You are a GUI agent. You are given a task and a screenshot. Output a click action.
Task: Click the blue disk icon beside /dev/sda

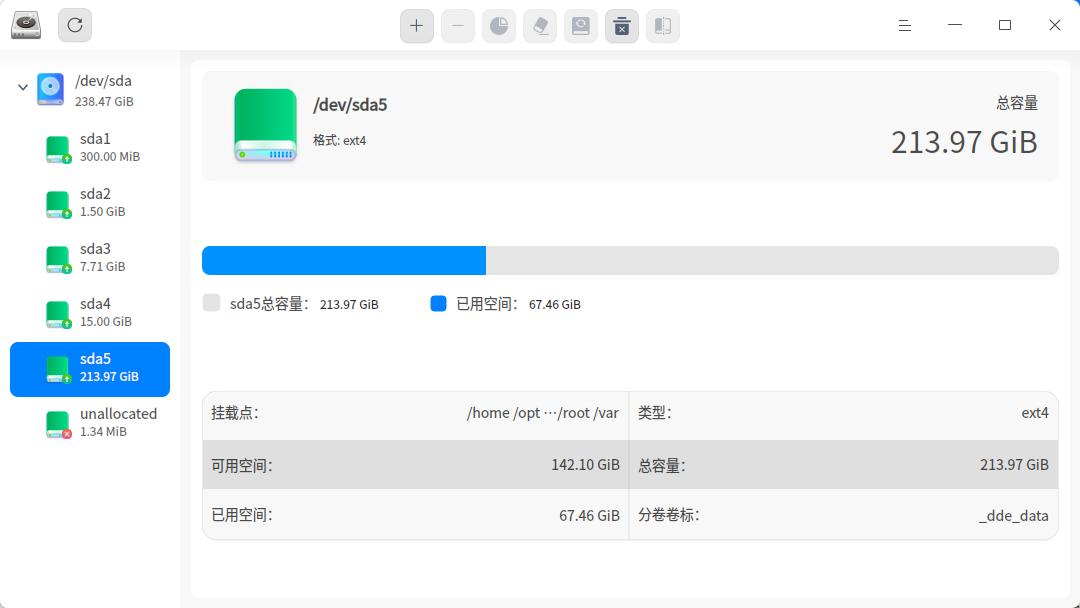click(x=50, y=90)
